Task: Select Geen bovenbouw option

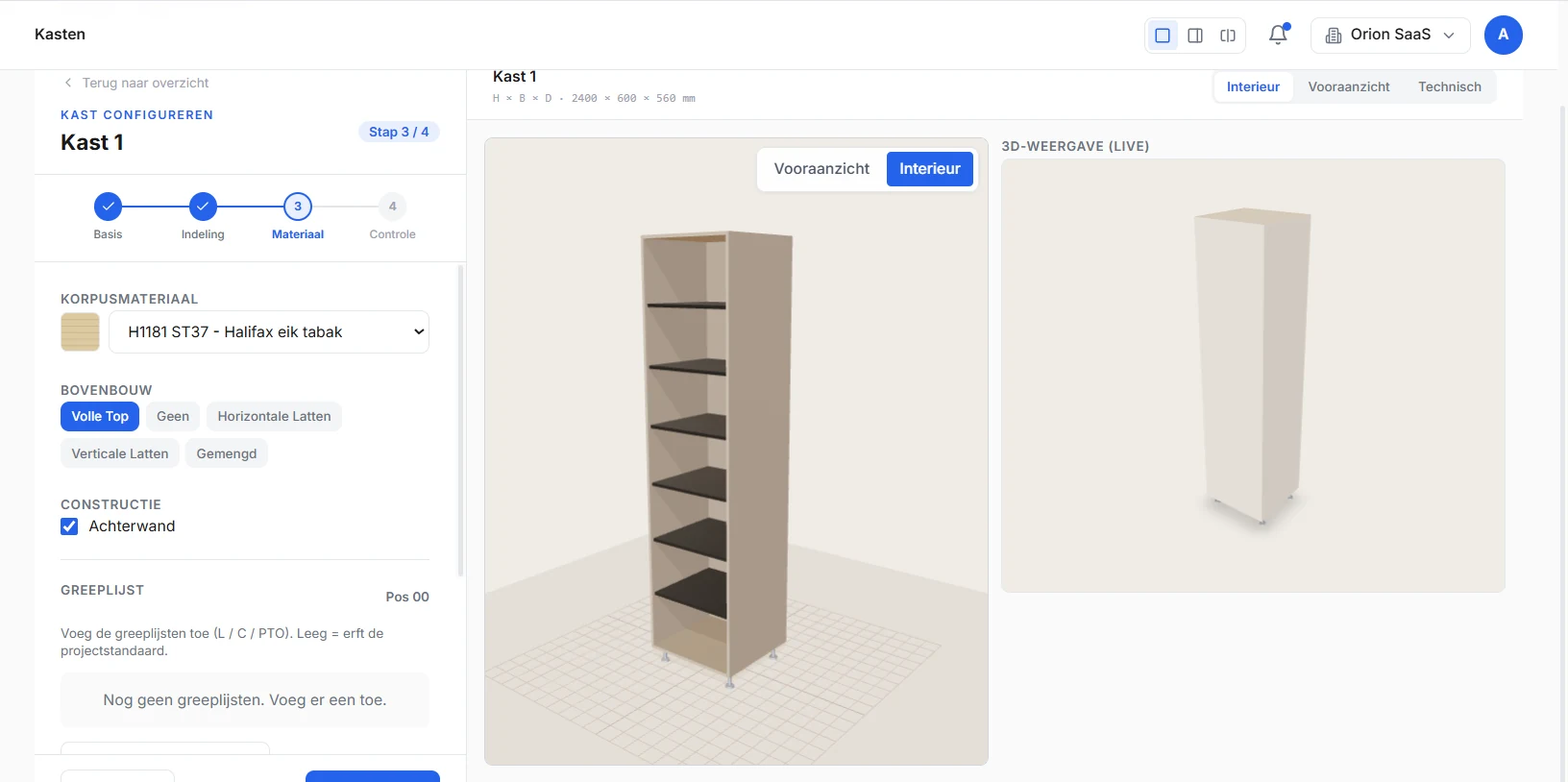Action: (173, 416)
